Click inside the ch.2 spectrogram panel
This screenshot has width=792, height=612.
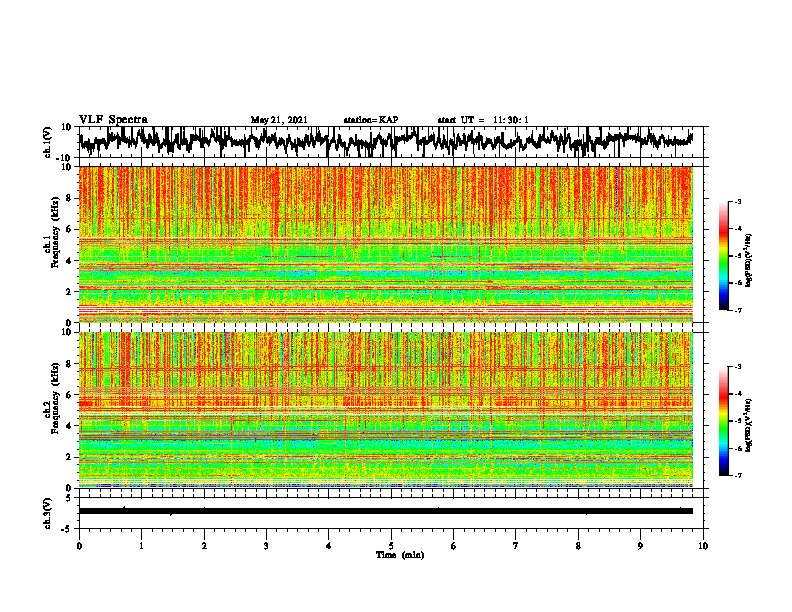tap(386, 410)
